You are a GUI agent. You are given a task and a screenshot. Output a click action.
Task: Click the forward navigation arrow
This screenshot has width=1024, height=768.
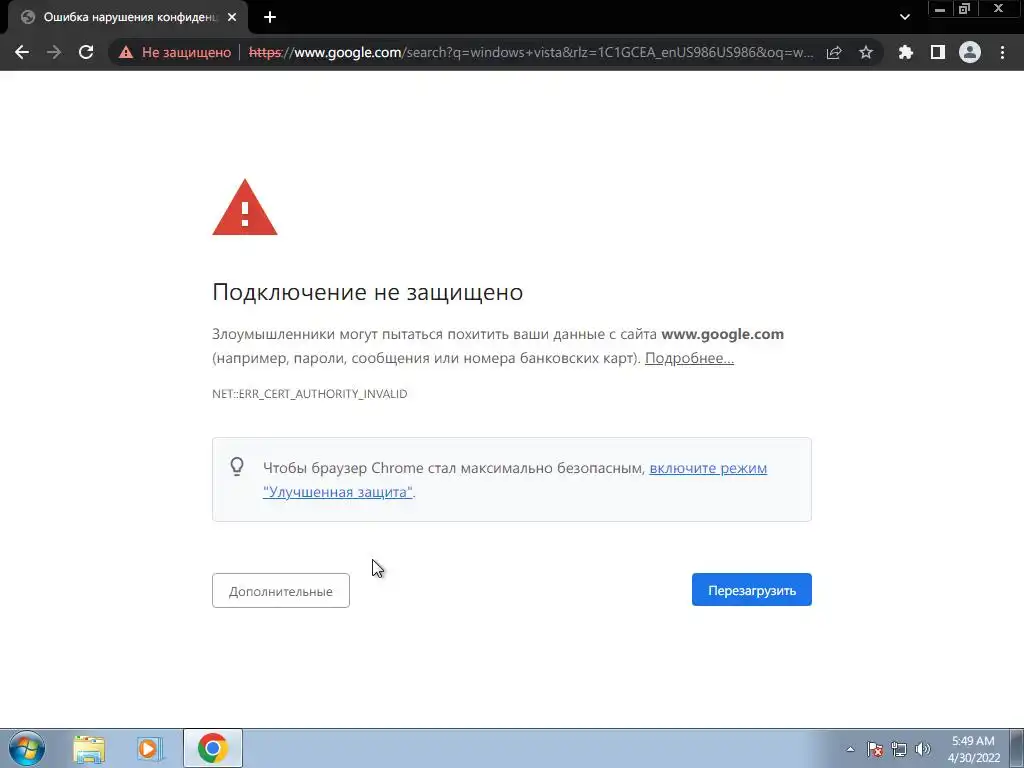[x=54, y=52]
